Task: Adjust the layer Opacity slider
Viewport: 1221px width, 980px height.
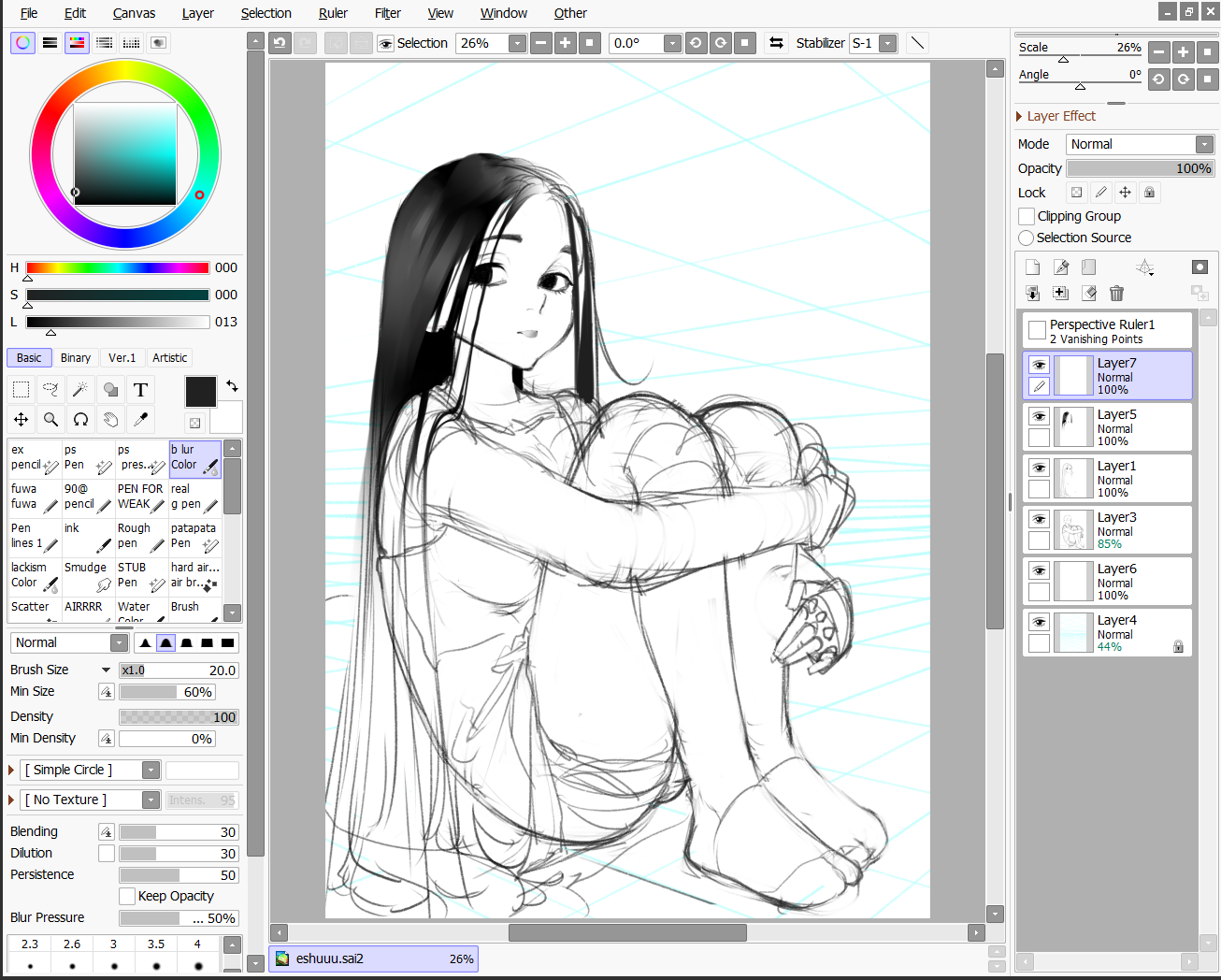Action: pos(1140,168)
